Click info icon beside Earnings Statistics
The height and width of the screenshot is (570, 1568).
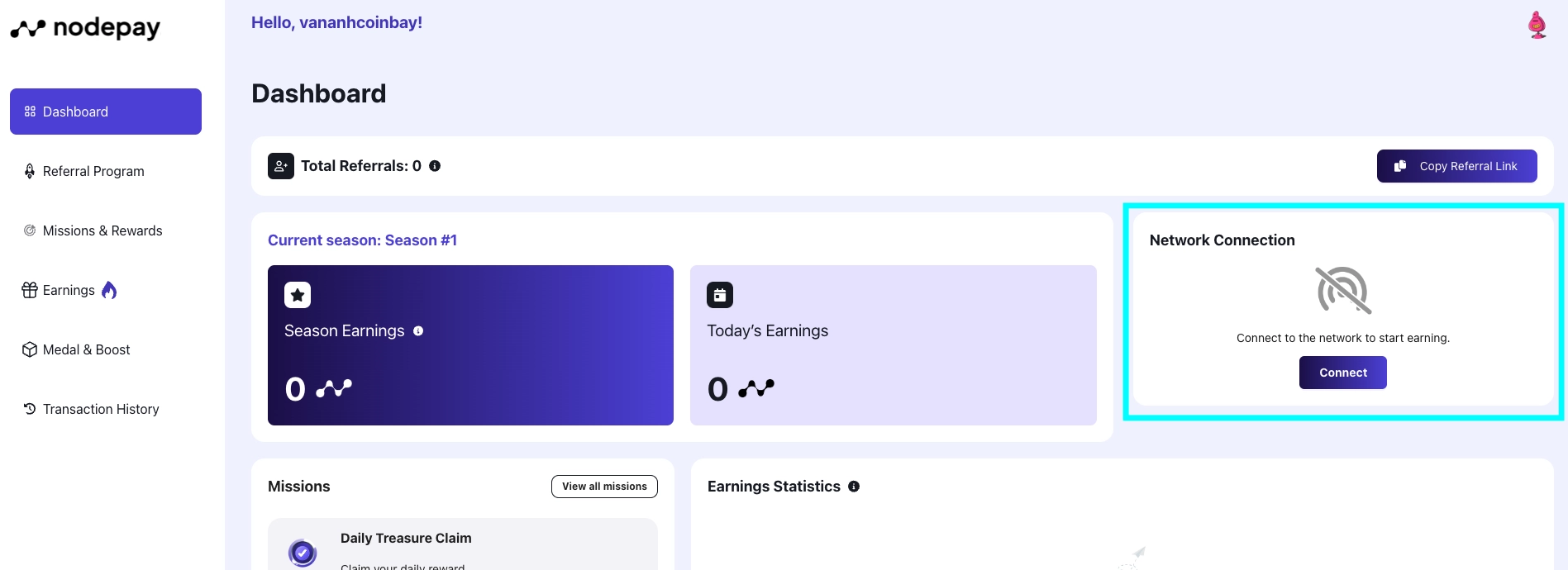[854, 487]
